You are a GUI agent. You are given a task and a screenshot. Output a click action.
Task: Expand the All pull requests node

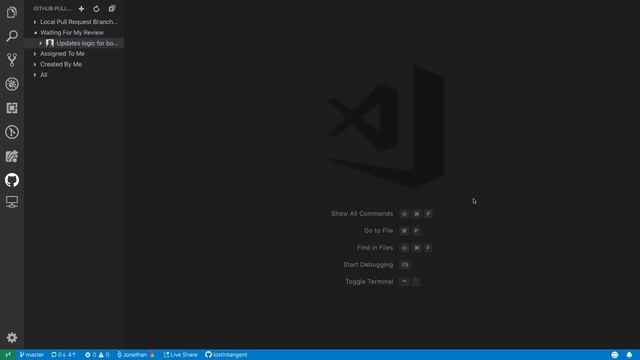click(x=35, y=75)
